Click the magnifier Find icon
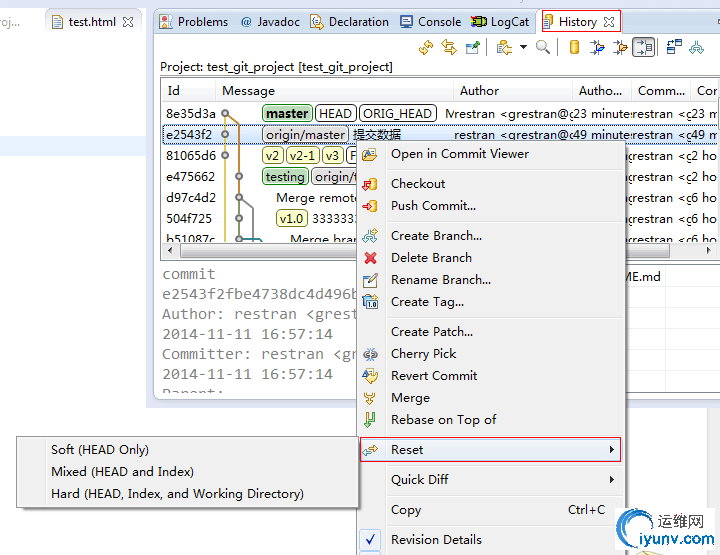Image resolution: width=720 pixels, height=555 pixels. tap(543, 47)
